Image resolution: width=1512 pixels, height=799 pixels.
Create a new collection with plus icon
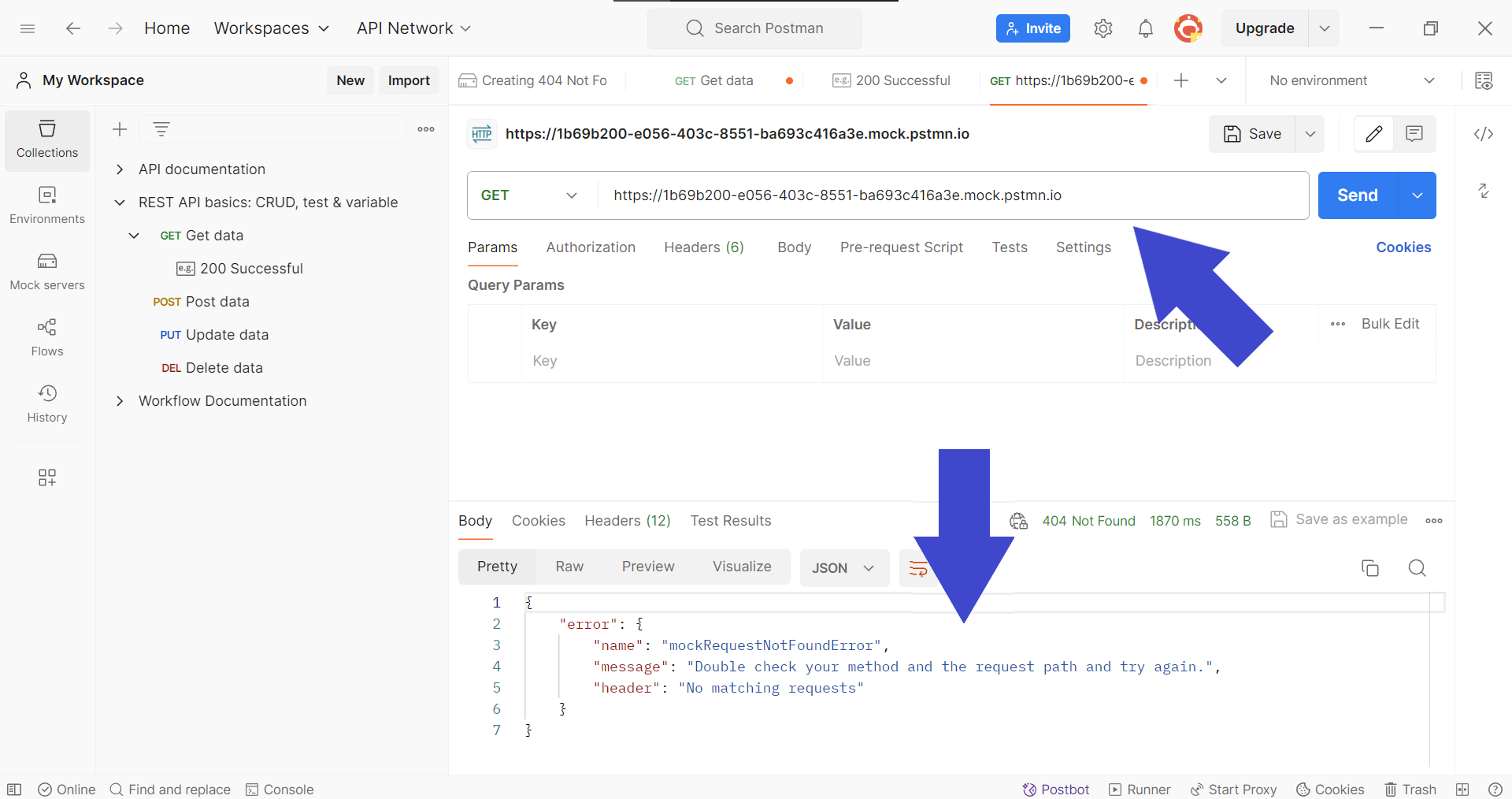pos(120,129)
